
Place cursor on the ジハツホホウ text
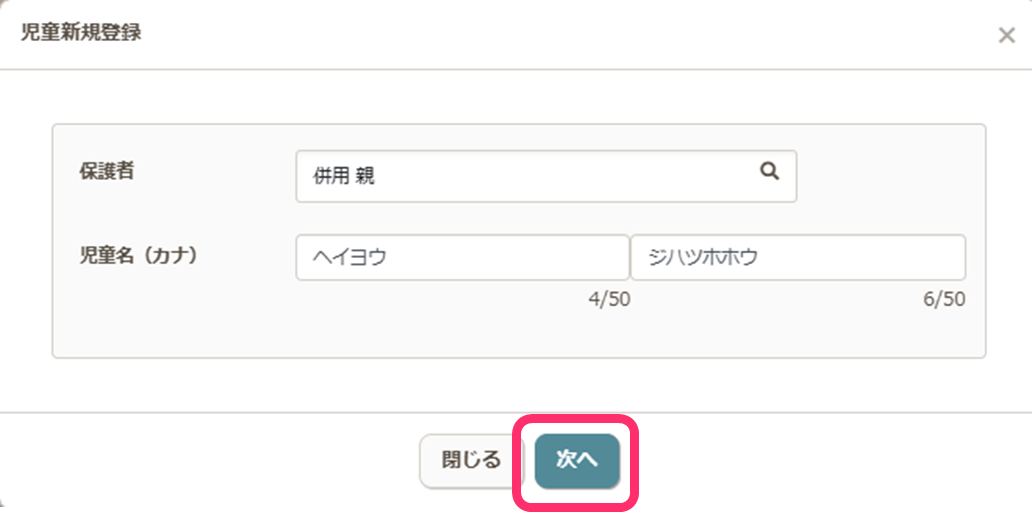pos(702,258)
